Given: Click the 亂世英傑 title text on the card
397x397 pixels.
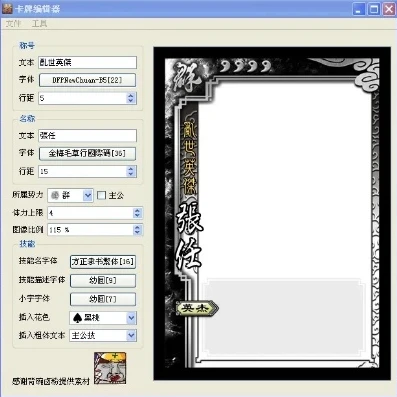Looking at the screenshot, I should coord(190,158).
